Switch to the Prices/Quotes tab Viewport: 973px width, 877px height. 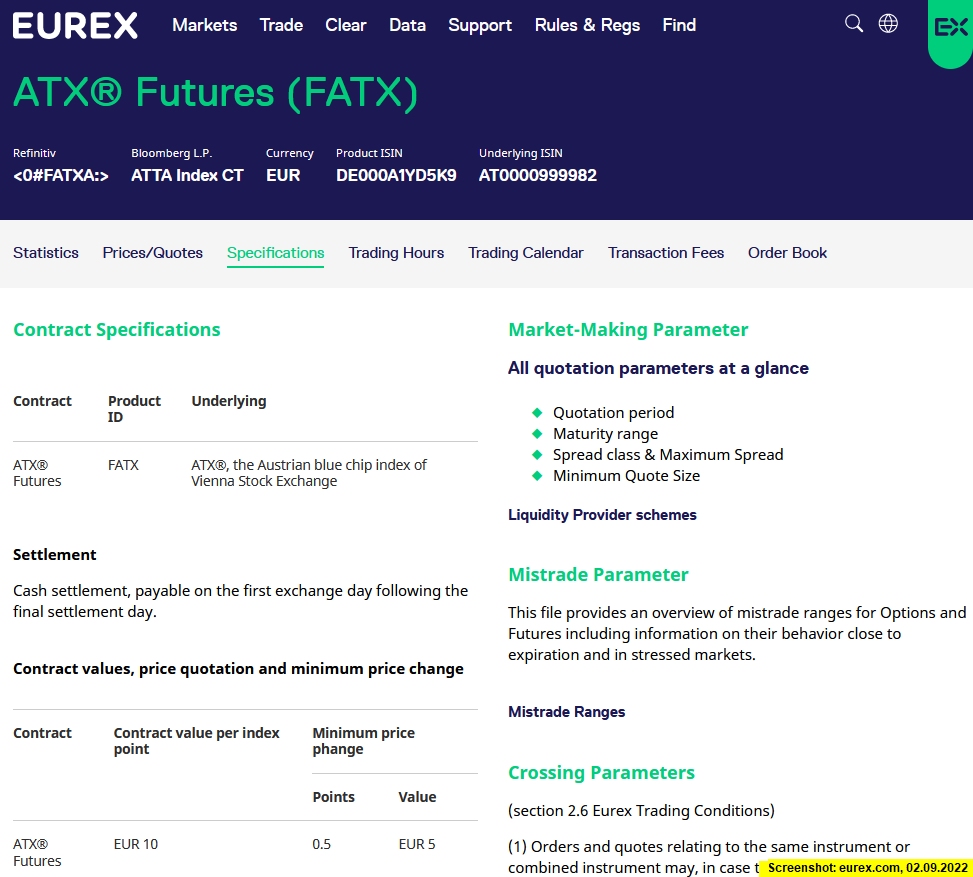pyautogui.click(x=153, y=253)
